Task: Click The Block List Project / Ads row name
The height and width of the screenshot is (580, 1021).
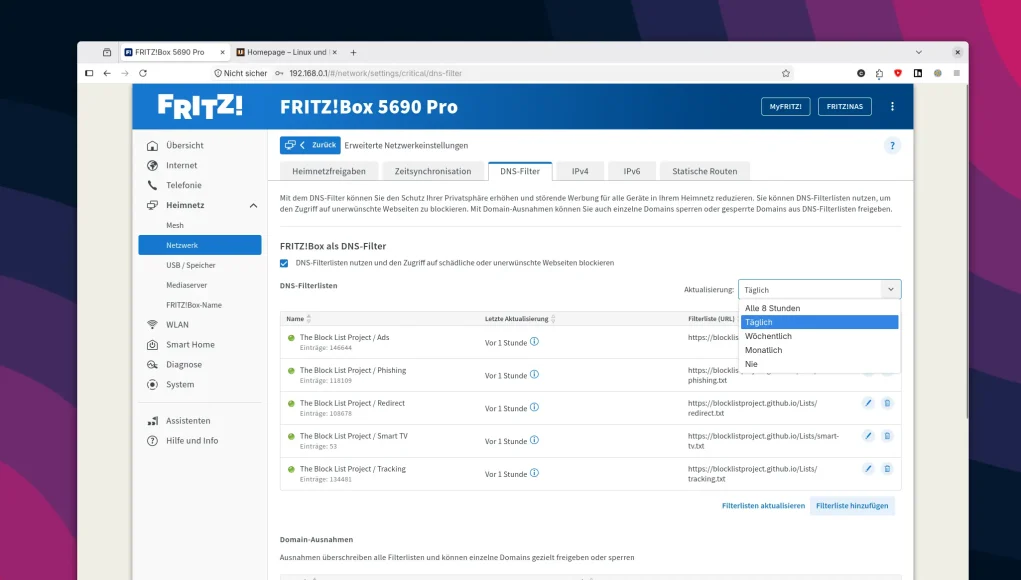Action: click(x=344, y=337)
